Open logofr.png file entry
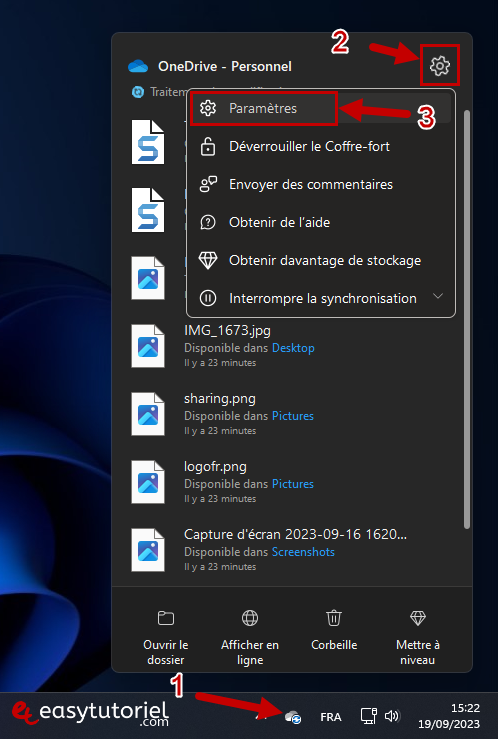 [215, 467]
